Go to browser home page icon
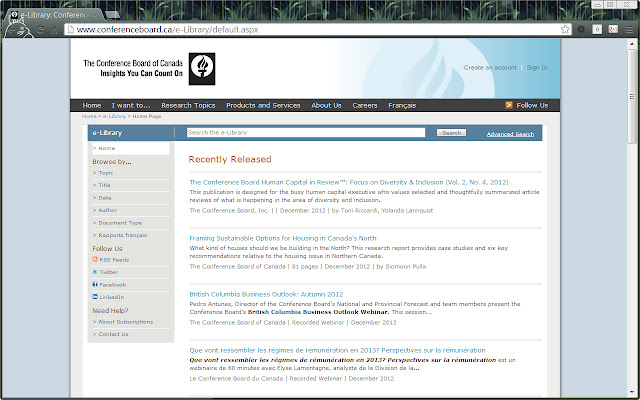Image resolution: width=640 pixels, height=400 pixels. click(54, 30)
